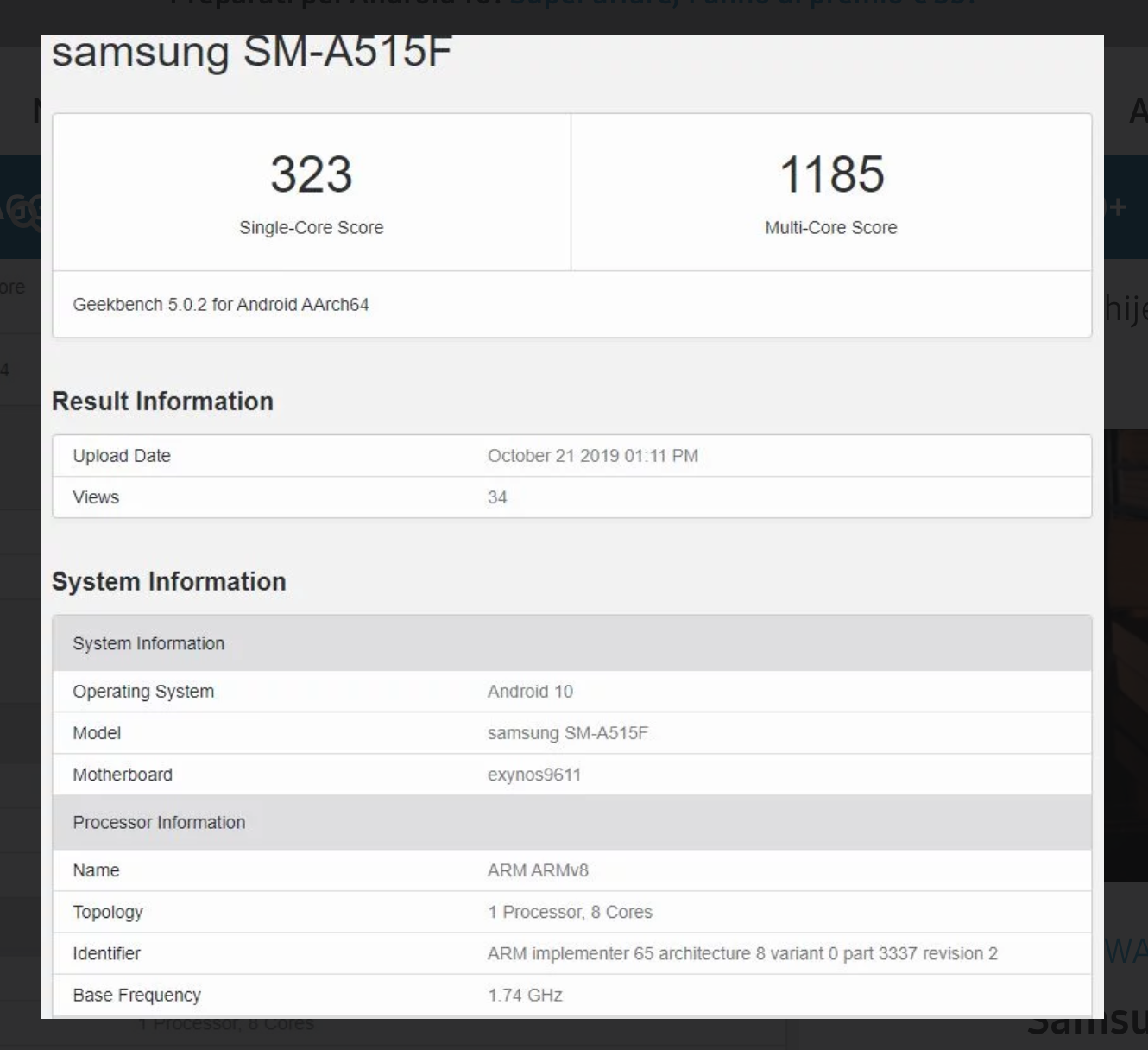Click the 1 Processor, 8 Cores value
Screen dimensions: 1148x1050
tap(570, 912)
